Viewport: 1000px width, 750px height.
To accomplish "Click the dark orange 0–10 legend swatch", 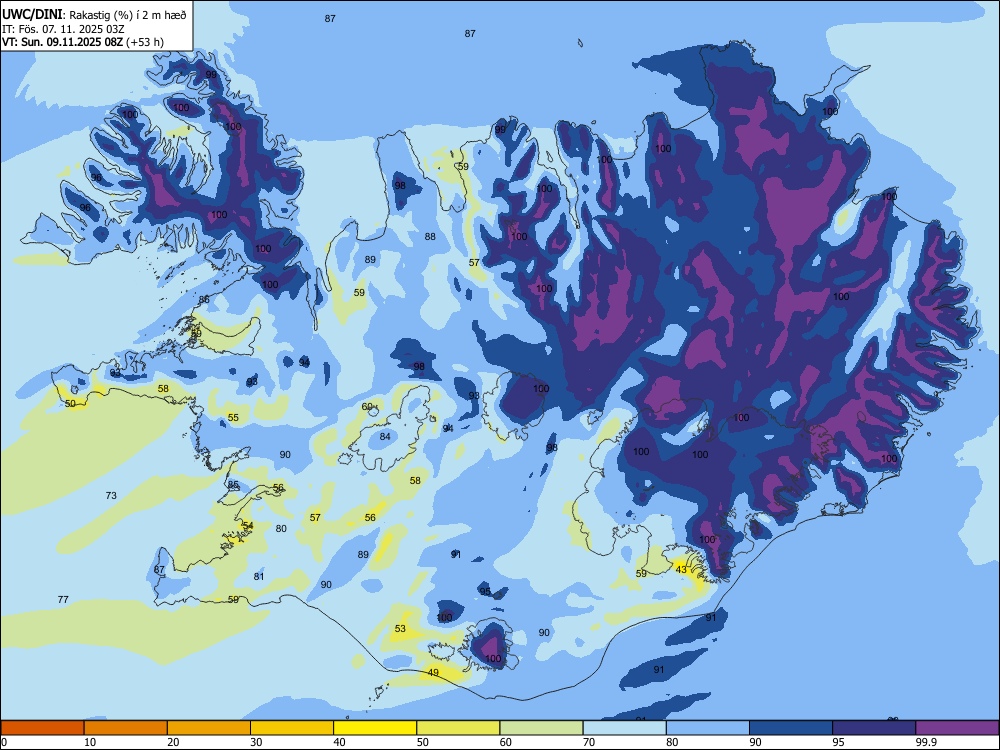I will pyautogui.click(x=42, y=728).
